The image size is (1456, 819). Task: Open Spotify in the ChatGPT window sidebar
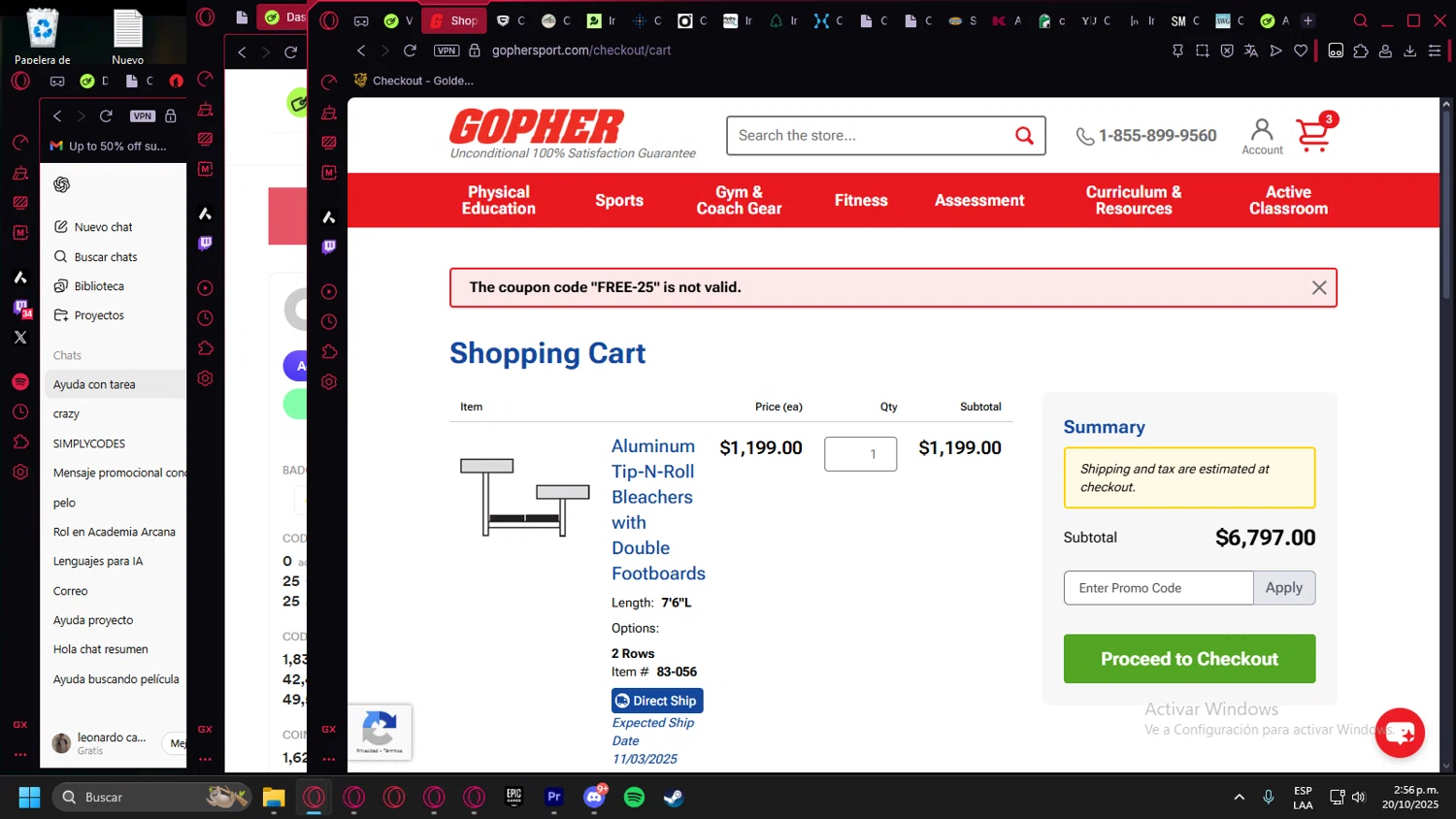20,382
